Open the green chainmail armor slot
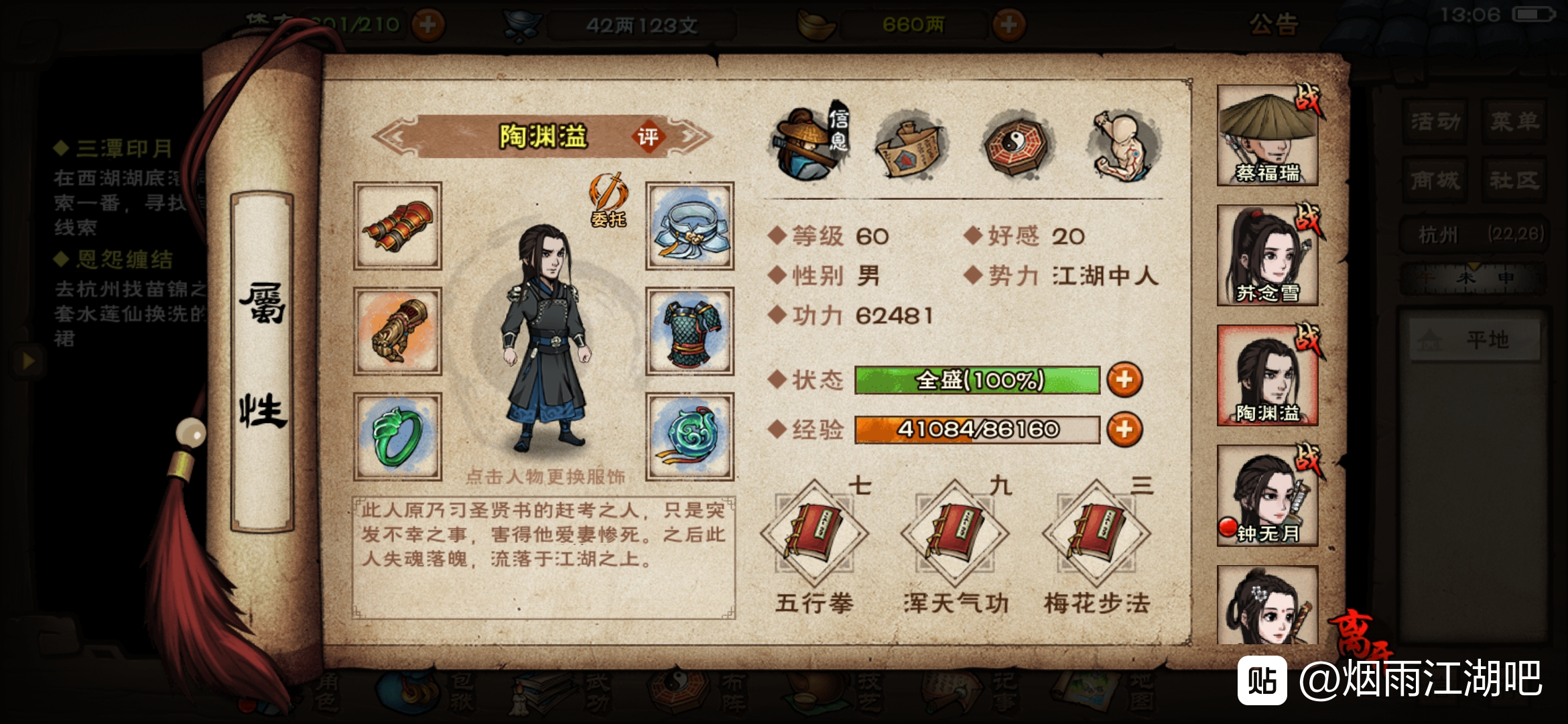 pyautogui.click(x=690, y=331)
